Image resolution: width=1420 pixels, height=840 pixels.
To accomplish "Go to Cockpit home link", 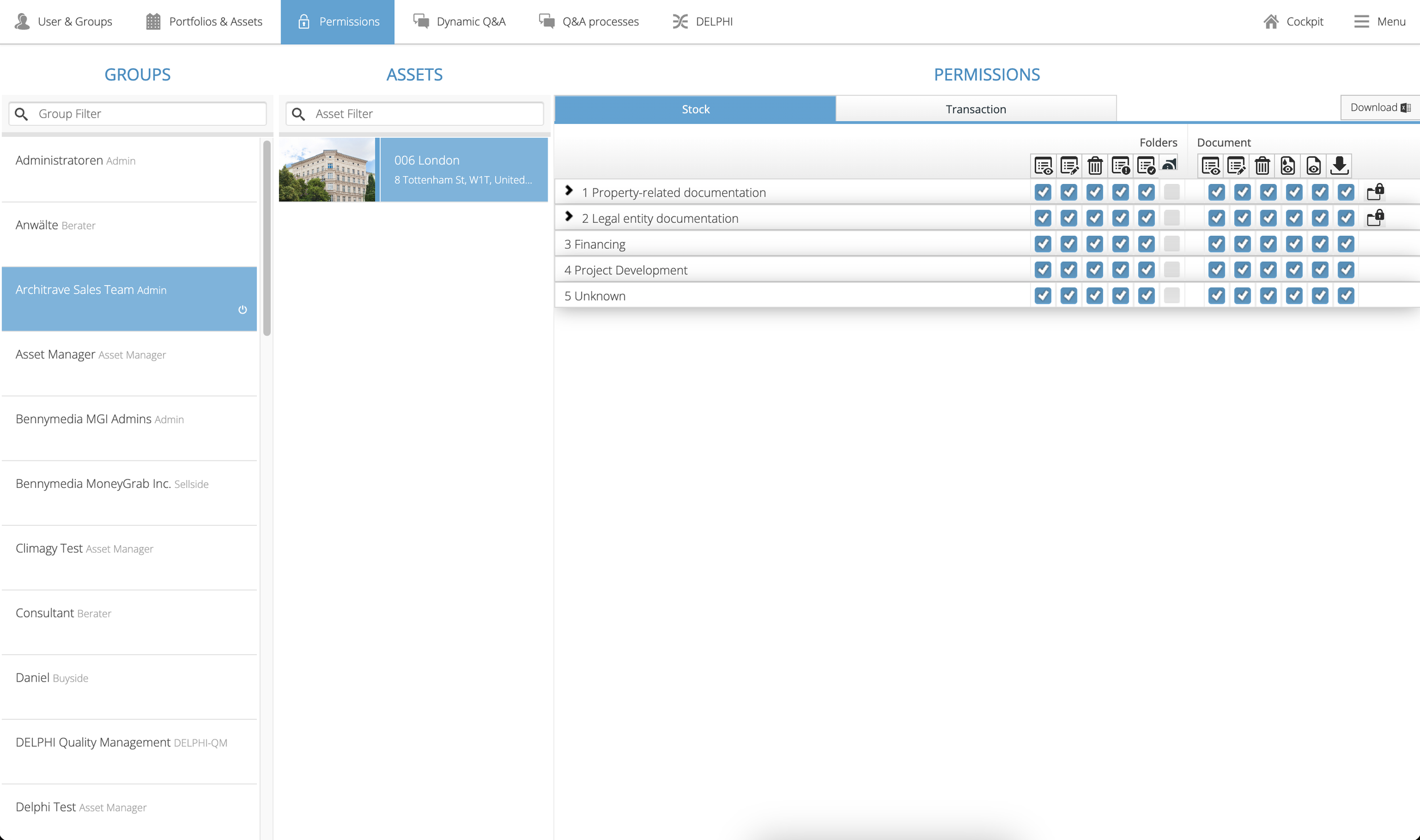I will click(1293, 22).
